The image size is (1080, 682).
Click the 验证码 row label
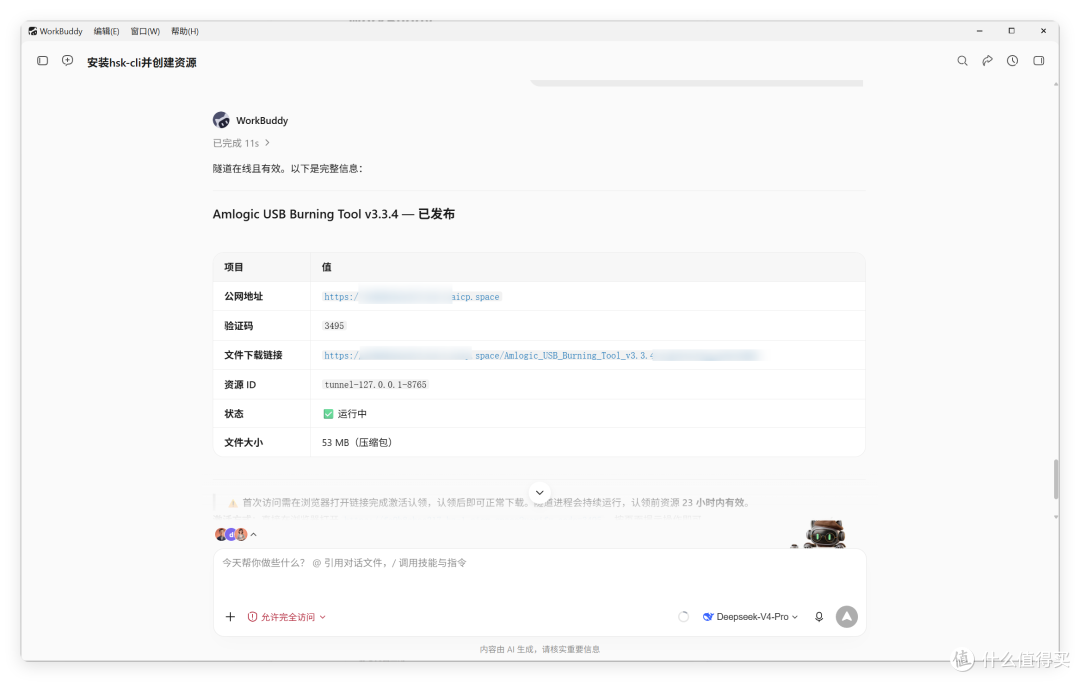(x=238, y=326)
